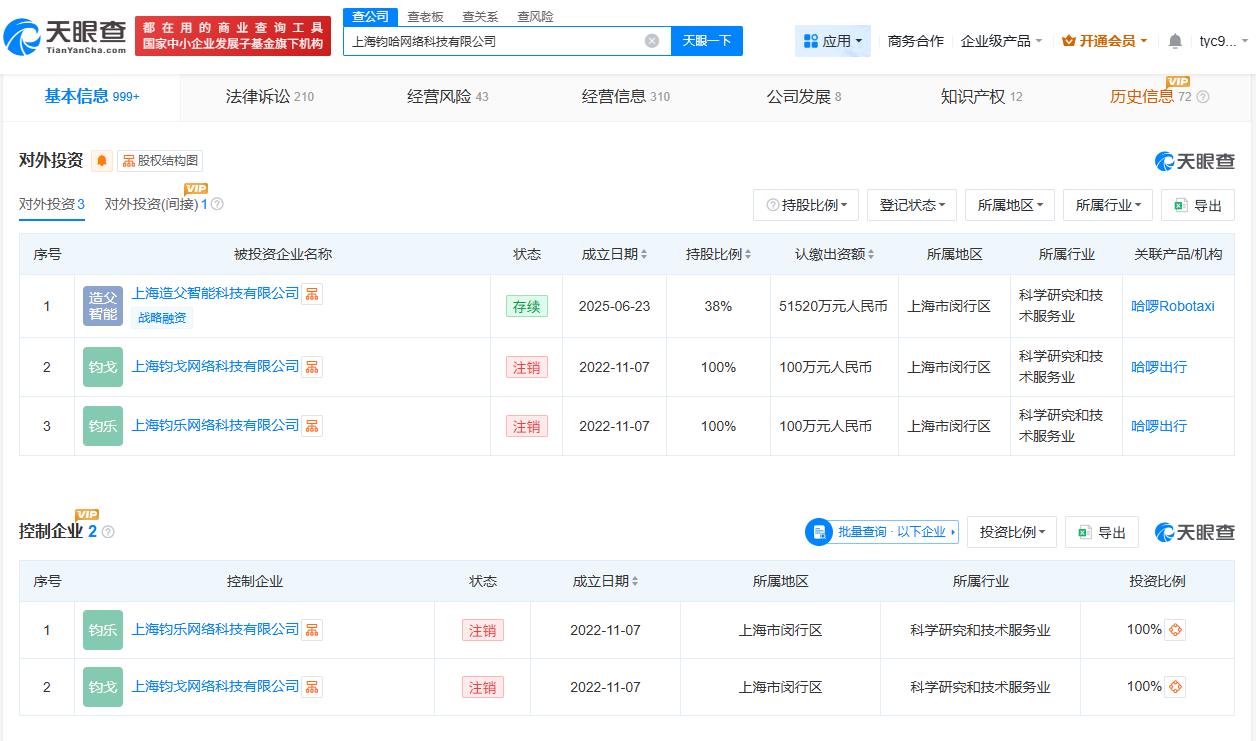
Task: Click the 投资比例 detail icon for 上海钧乐
Action: coord(1175,630)
